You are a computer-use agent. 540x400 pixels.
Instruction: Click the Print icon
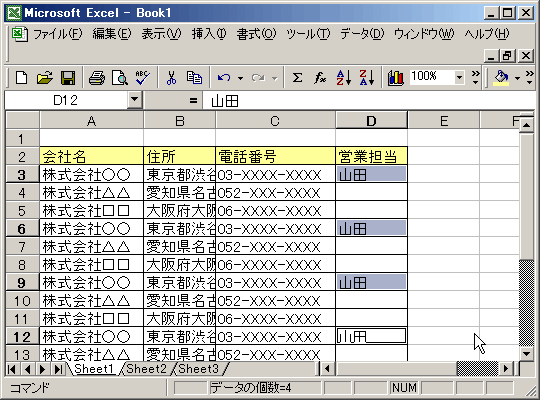coord(97,78)
